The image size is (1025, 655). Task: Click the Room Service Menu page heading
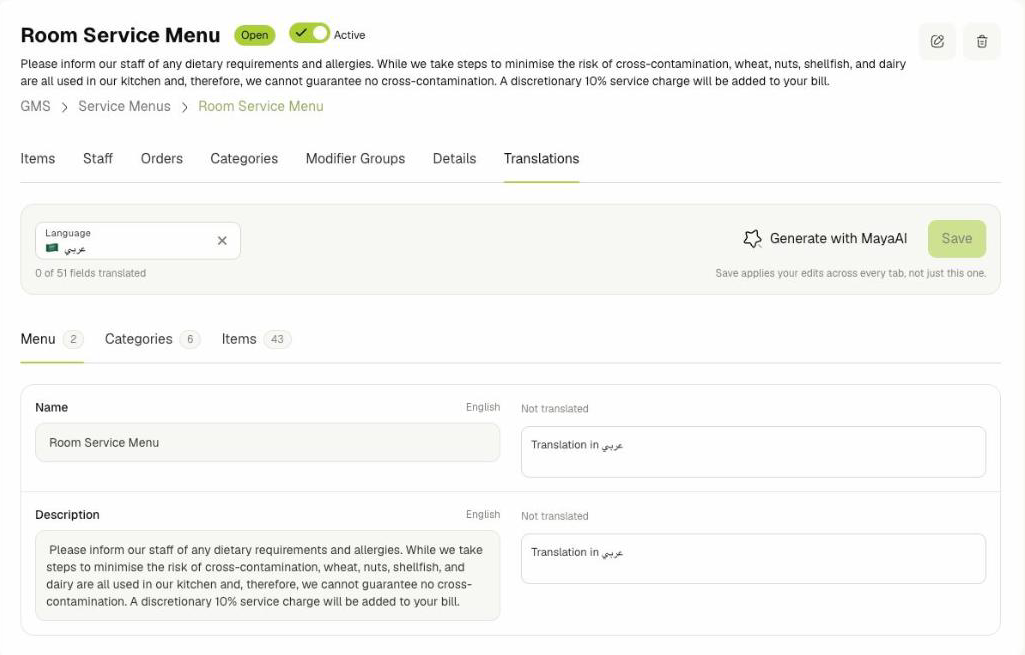tap(120, 35)
